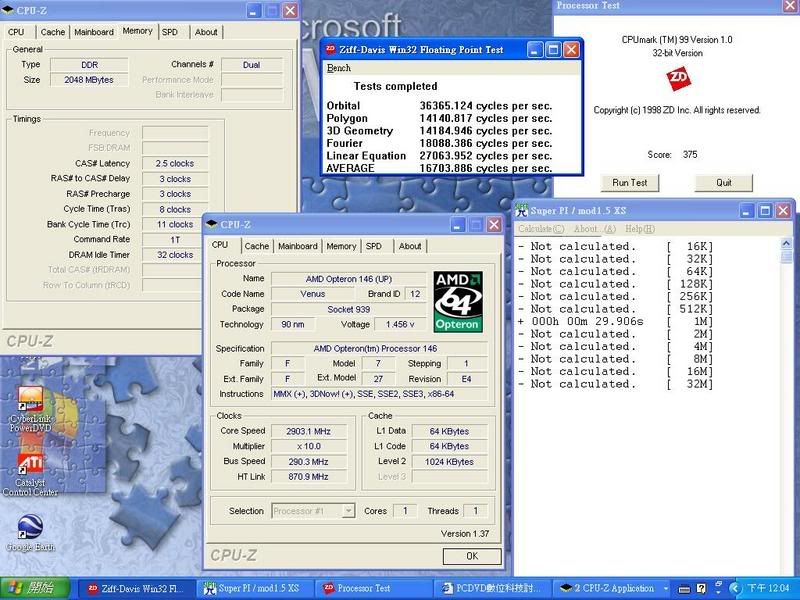The width and height of the screenshot is (800, 600).
Task: Click Quit in Processor Test
Action: pyautogui.click(x=723, y=183)
